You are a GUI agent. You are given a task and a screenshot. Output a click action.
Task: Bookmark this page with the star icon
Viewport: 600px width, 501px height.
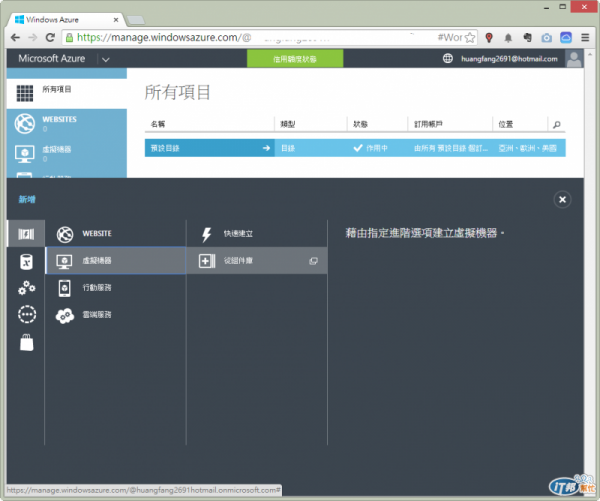(x=470, y=38)
